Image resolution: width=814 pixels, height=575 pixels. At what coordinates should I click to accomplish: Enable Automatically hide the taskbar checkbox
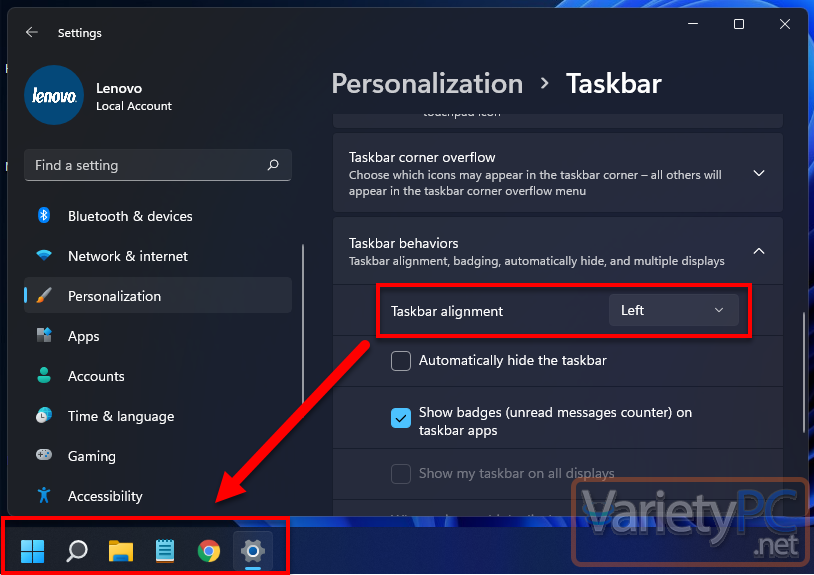(401, 361)
